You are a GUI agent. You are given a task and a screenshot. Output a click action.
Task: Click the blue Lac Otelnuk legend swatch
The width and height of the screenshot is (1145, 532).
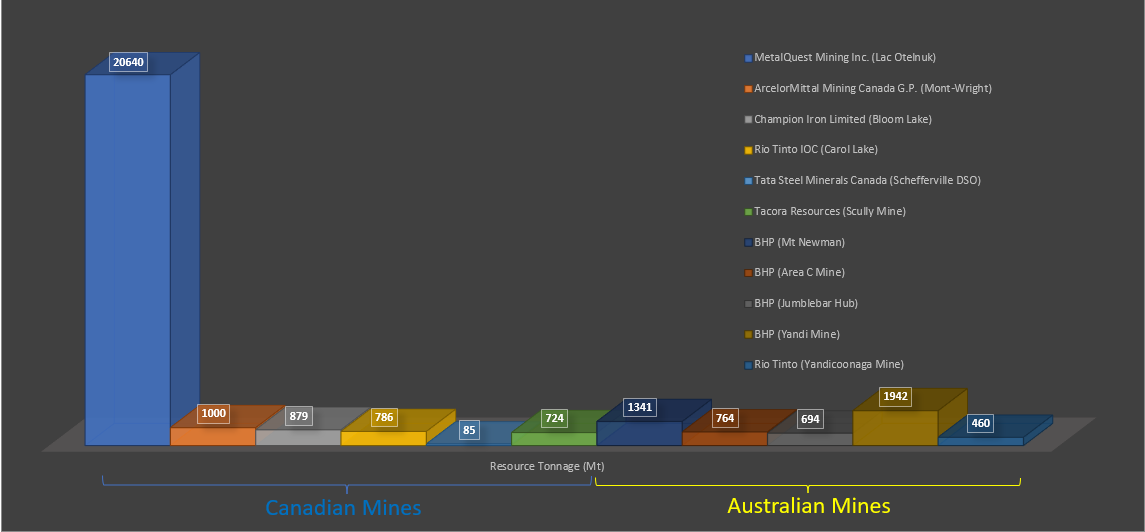point(747,58)
